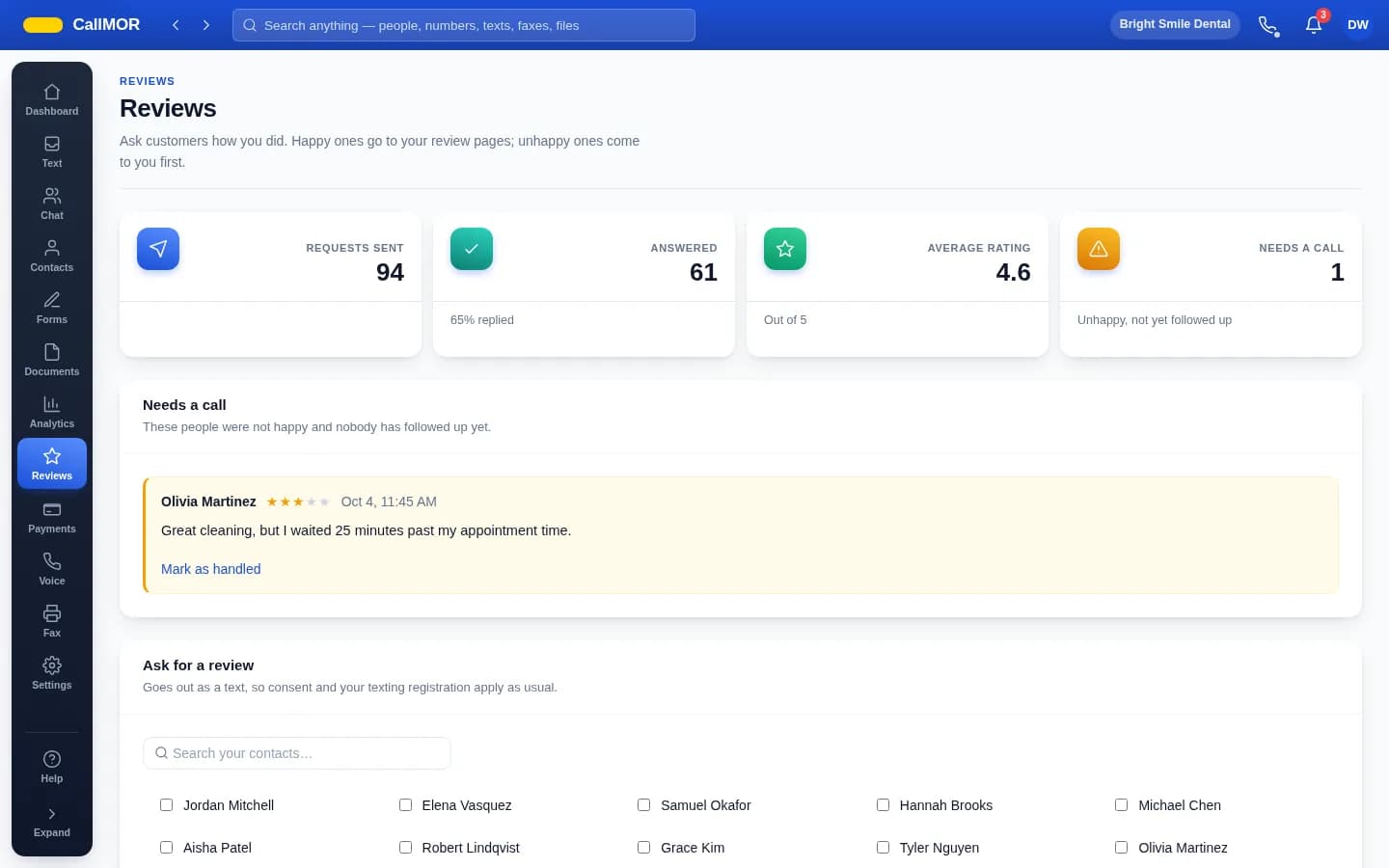Navigate to Forms in sidebar
Viewport: 1389px width, 868px height.
tap(52, 308)
